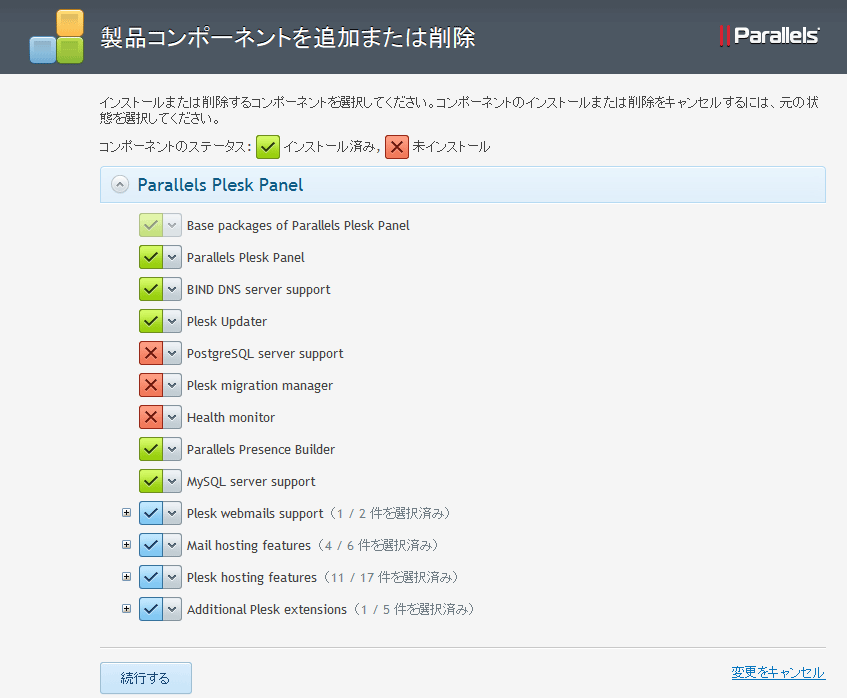
Task: Expand the Plesk hosting features group
Action: (x=126, y=577)
